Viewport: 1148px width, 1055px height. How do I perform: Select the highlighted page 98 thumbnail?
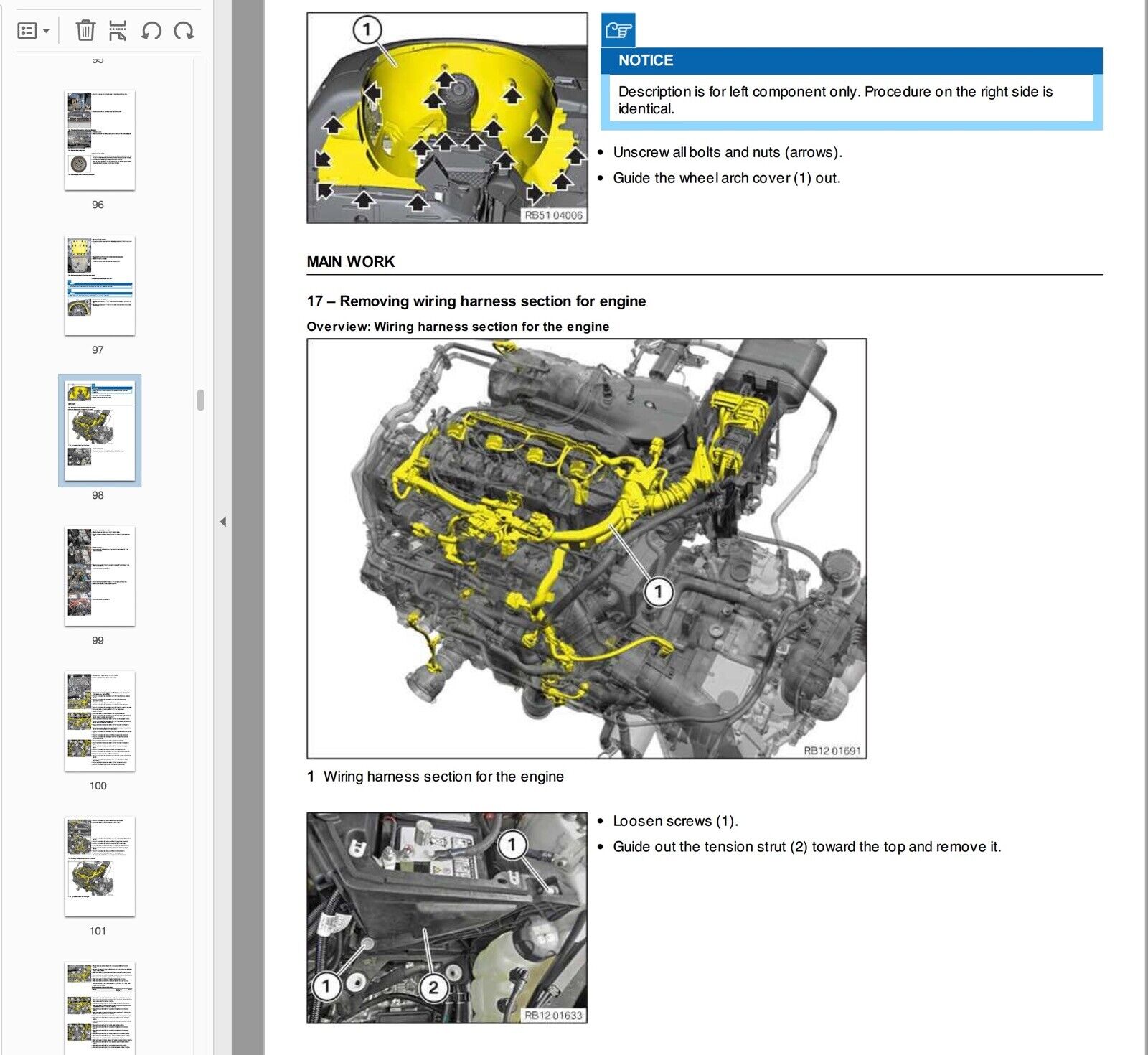99,431
